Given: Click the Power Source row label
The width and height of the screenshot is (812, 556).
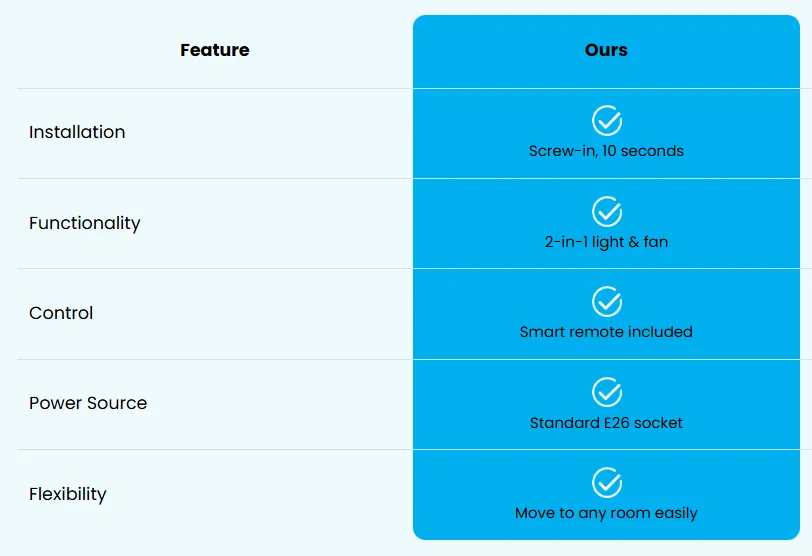Looking at the screenshot, I should 88,403.
